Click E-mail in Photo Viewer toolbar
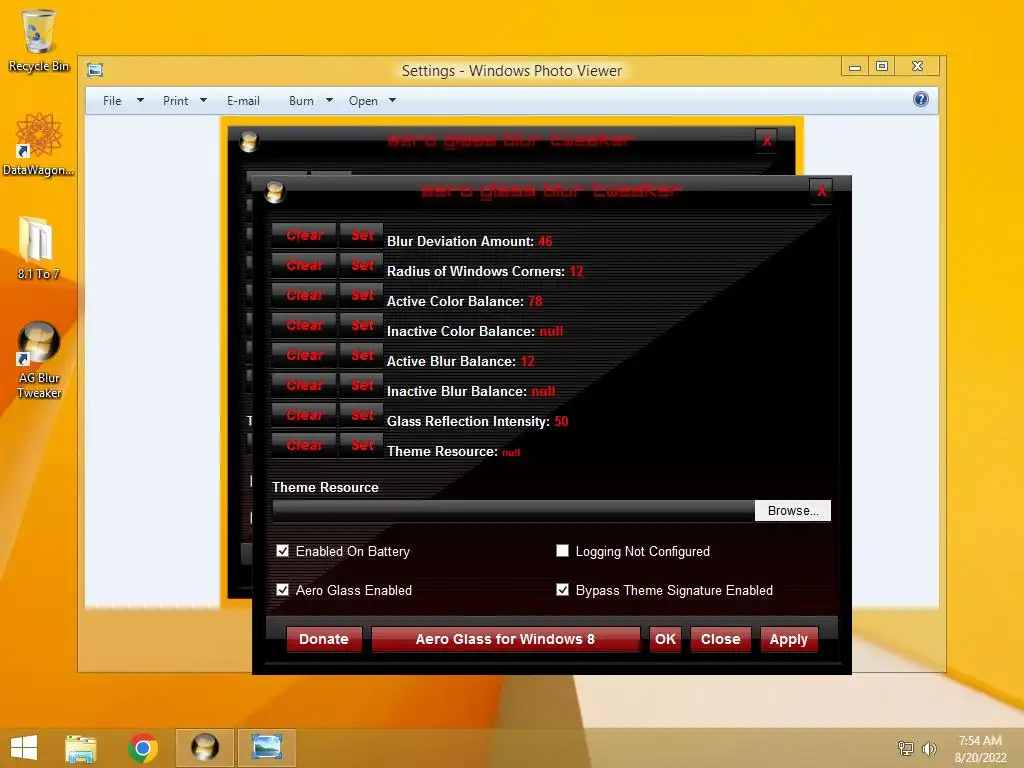Image resolution: width=1024 pixels, height=768 pixels. click(243, 101)
